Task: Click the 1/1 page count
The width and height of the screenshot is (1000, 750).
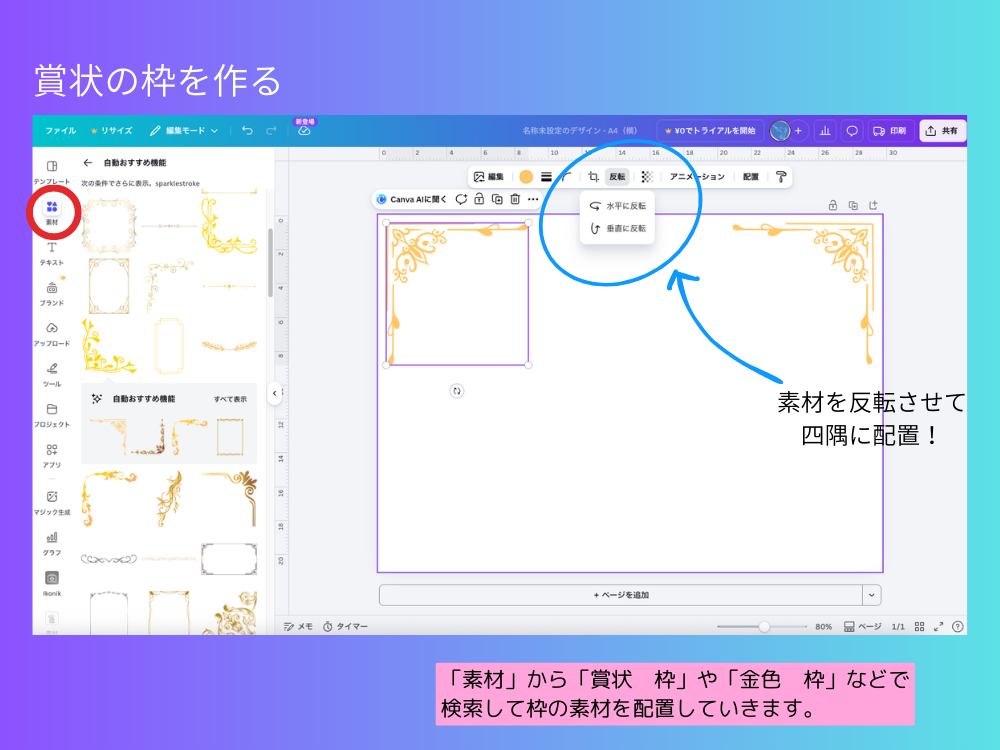Action: pos(898,627)
